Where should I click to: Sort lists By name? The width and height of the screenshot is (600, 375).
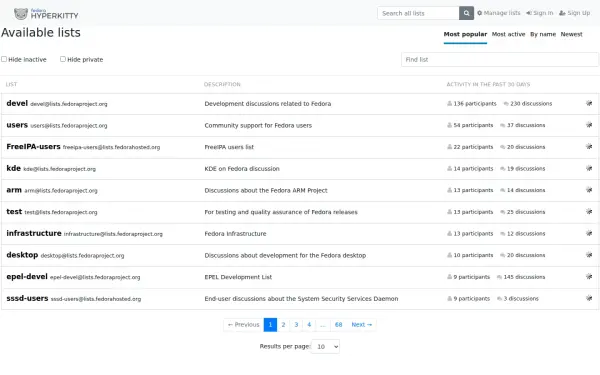pyautogui.click(x=543, y=34)
